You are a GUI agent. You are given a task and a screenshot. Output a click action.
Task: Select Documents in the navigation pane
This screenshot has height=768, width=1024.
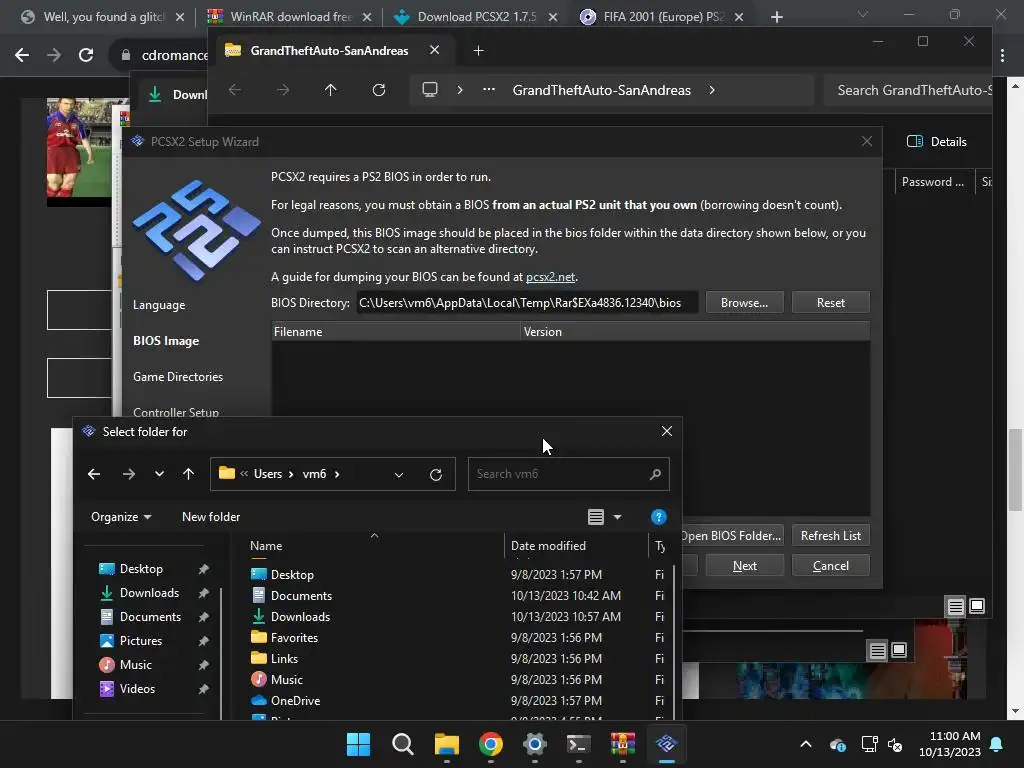pyautogui.click(x=150, y=616)
